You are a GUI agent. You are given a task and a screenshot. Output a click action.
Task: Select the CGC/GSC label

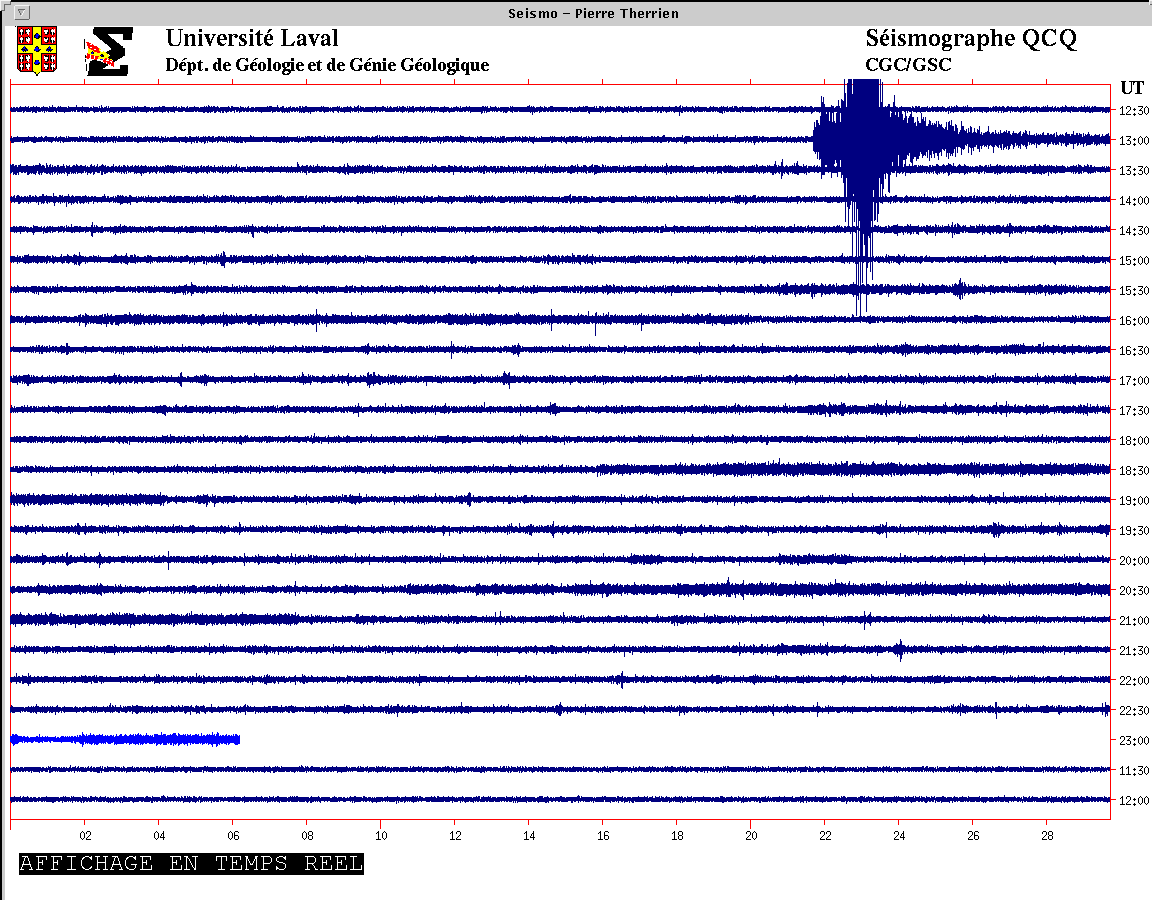click(x=908, y=65)
